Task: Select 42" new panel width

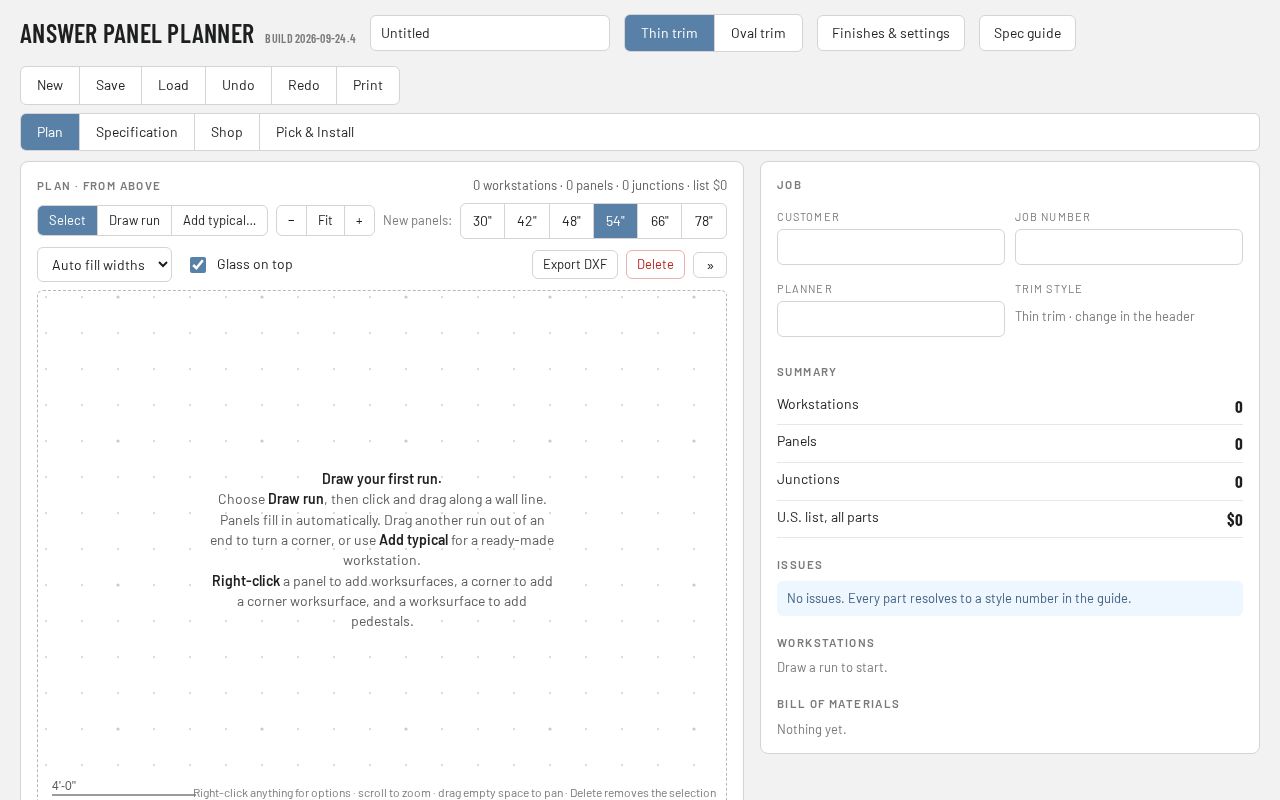Action: [x=527, y=221]
